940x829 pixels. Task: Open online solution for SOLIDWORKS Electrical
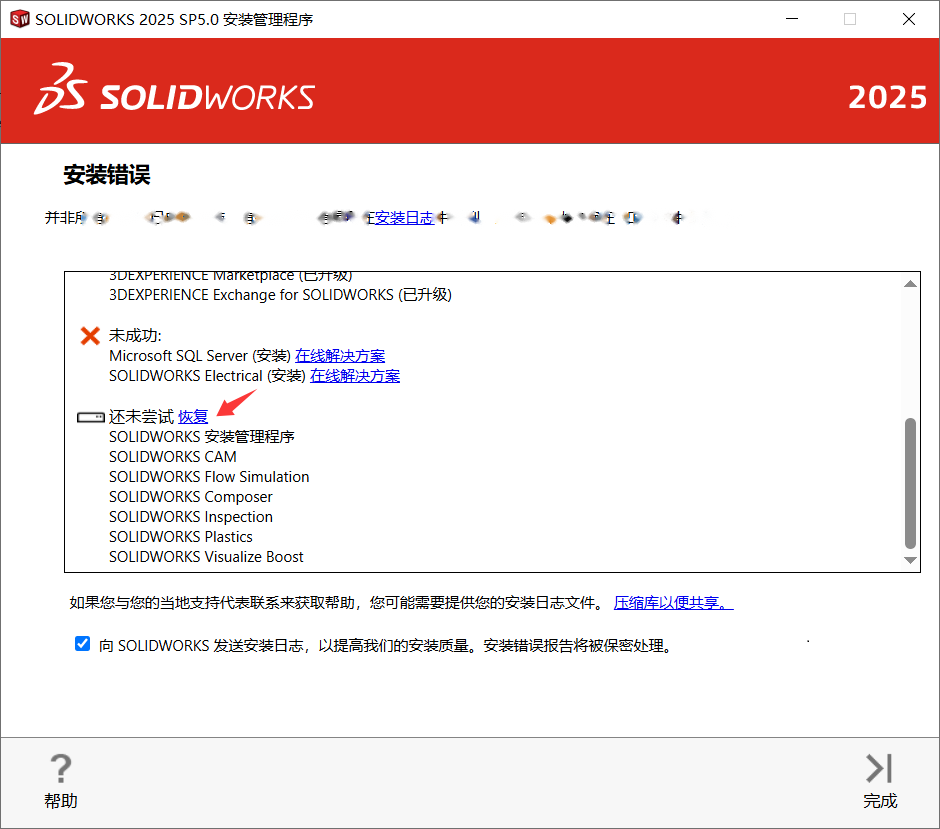355,376
